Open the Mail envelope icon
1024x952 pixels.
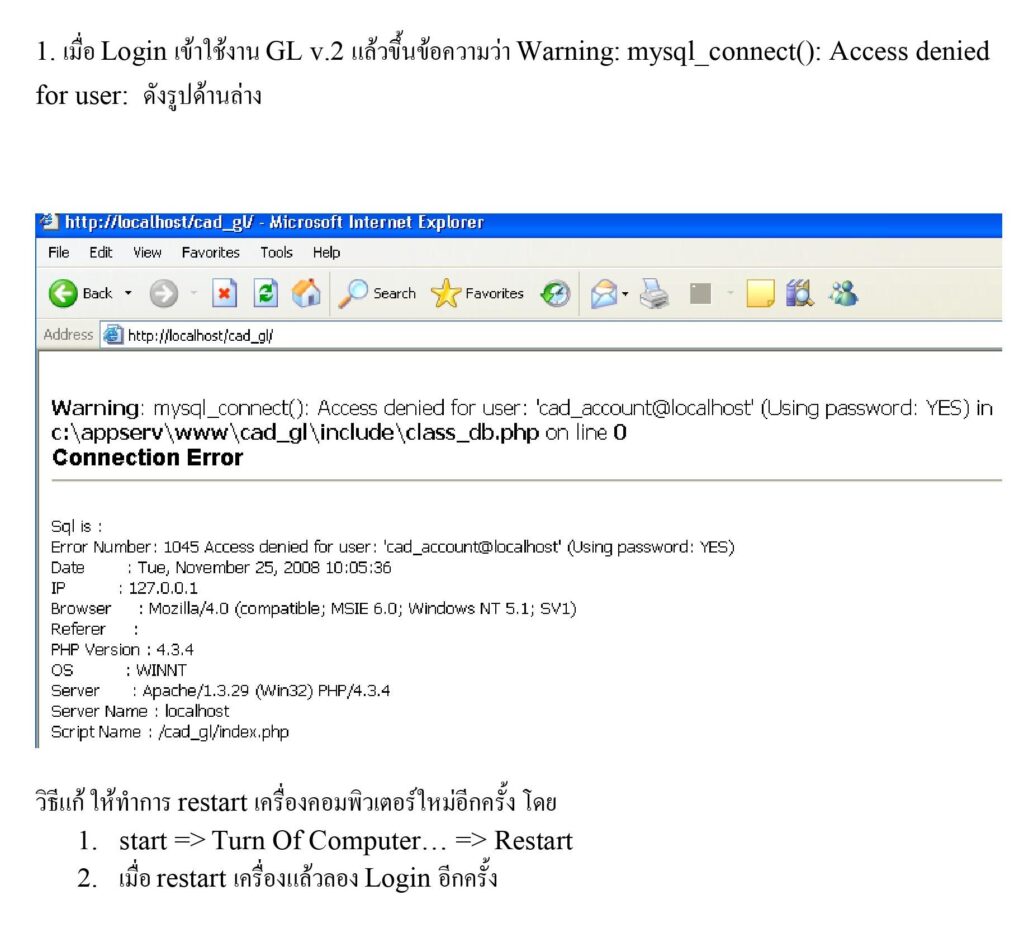604,293
